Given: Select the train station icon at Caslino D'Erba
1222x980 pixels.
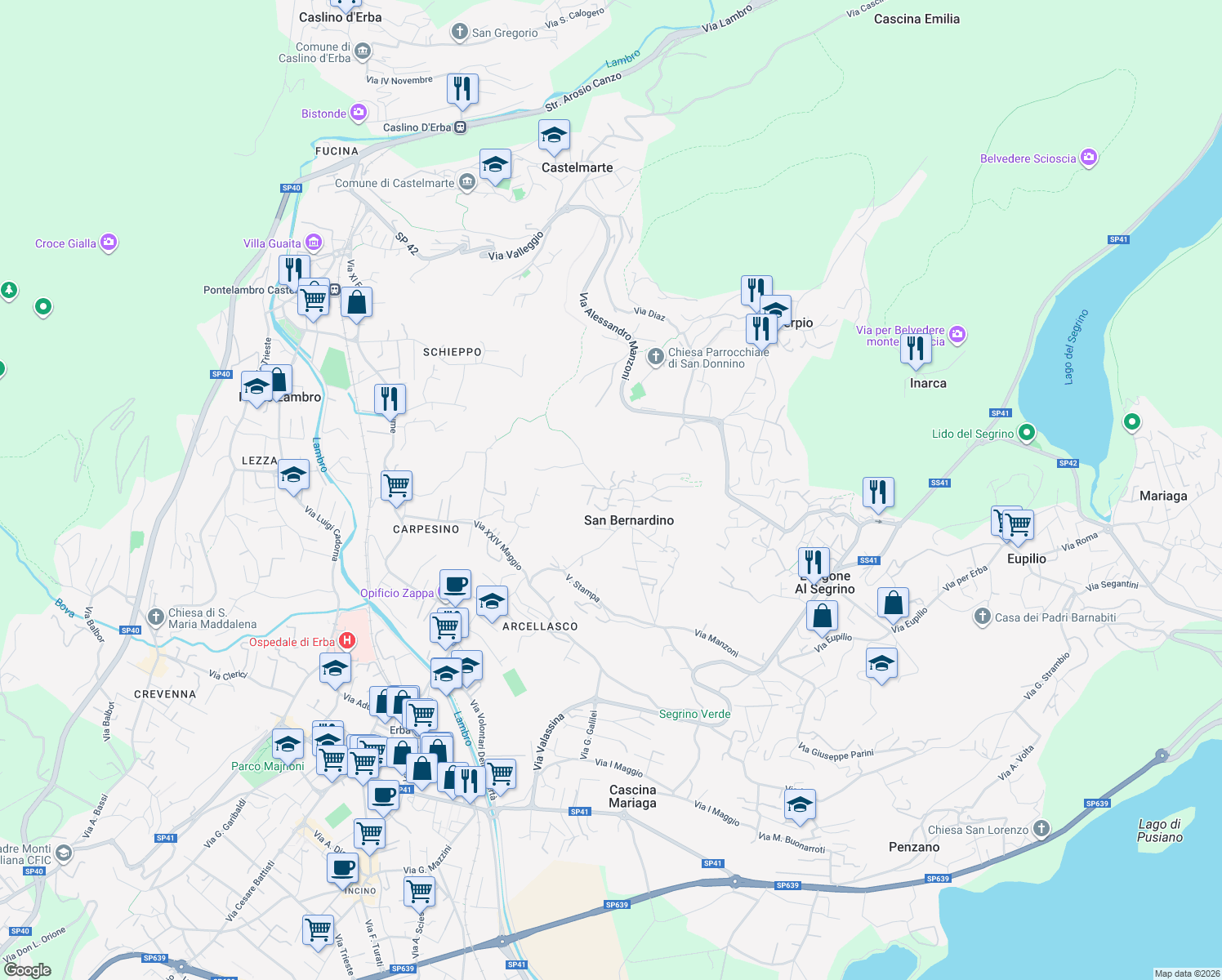Looking at the screenshot, I should [x=459, y=128].
